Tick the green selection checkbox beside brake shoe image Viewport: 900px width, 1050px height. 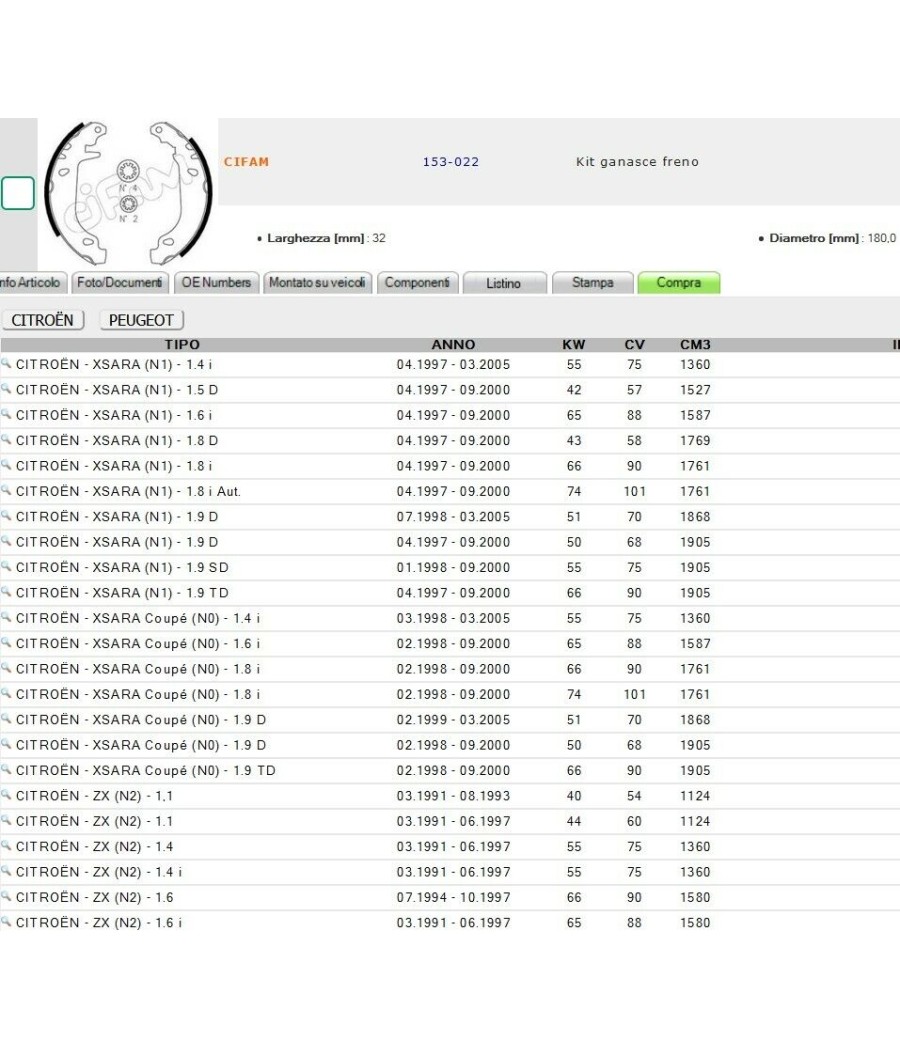pyautogui.click(x=17, y=194)
